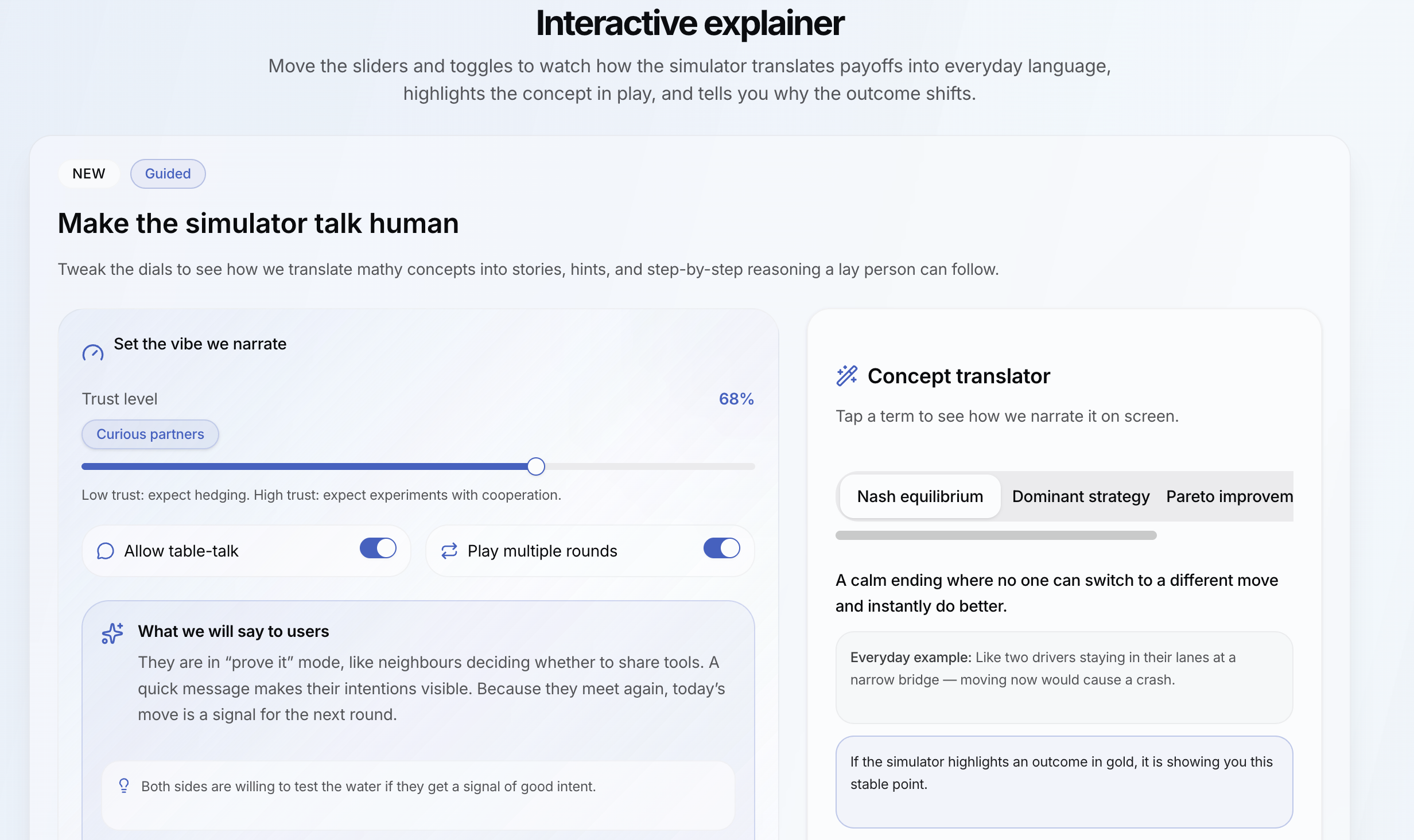The height and width of the screenshot is (840, 1414).
Task: Disable the Play multiple rounds switch
Action: (721, 549)
